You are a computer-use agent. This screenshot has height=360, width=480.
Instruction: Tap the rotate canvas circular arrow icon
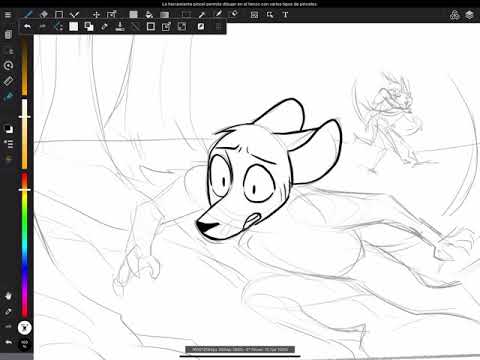(8, 65)
